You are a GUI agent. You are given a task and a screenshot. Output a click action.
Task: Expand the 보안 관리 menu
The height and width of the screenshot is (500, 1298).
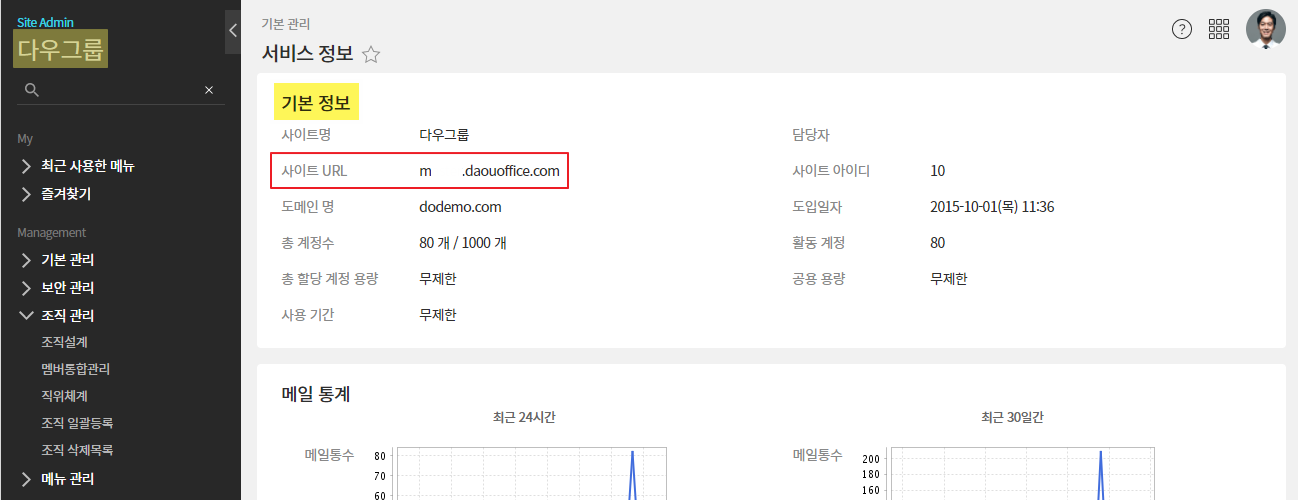point(68,288)
